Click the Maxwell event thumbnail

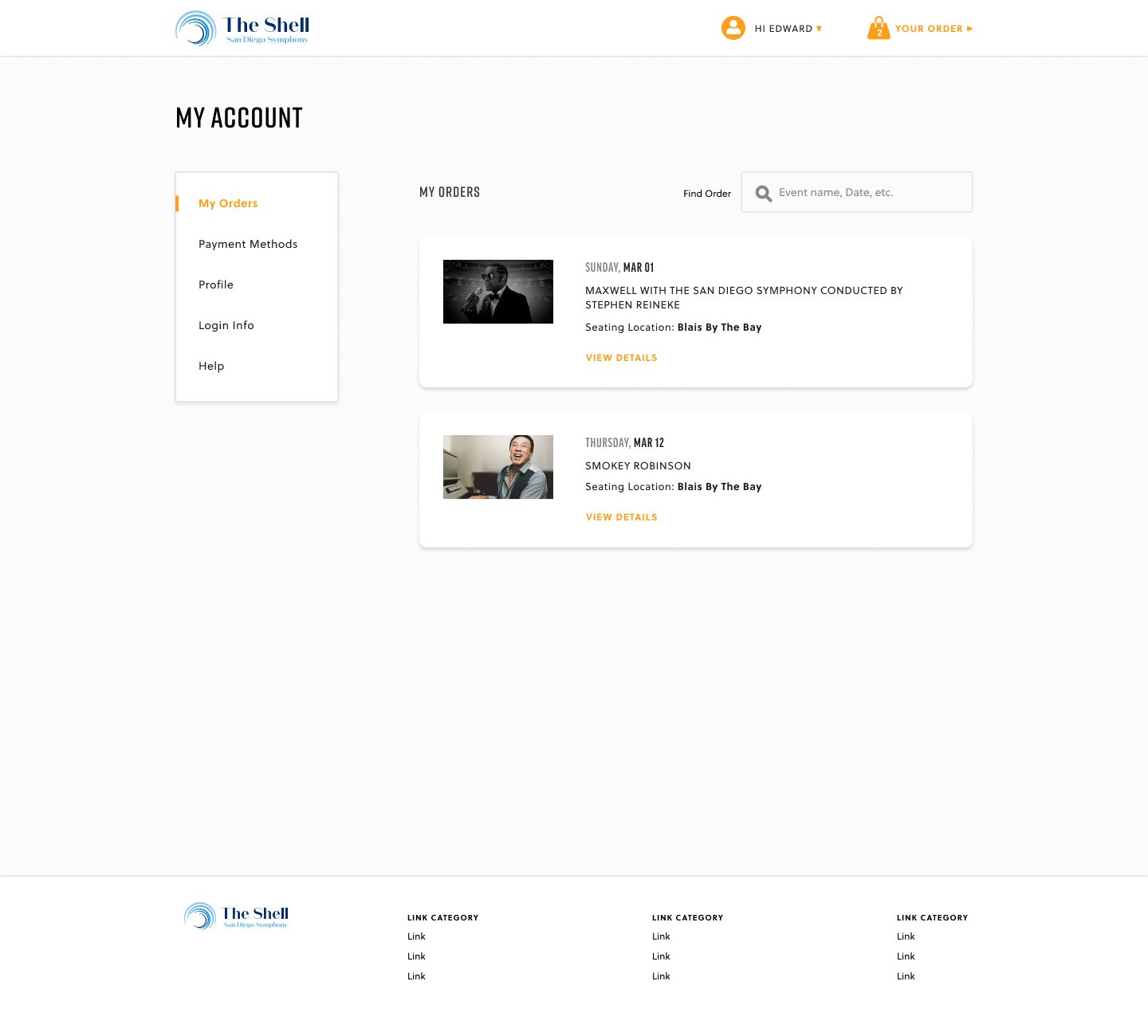coord(498,292)
